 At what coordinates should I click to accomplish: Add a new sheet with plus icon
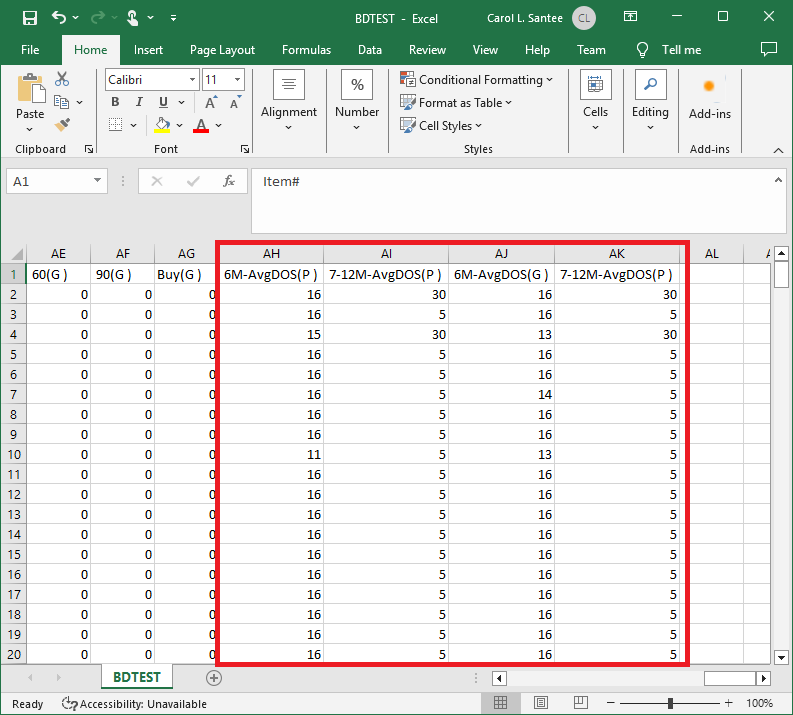(214, 678)
